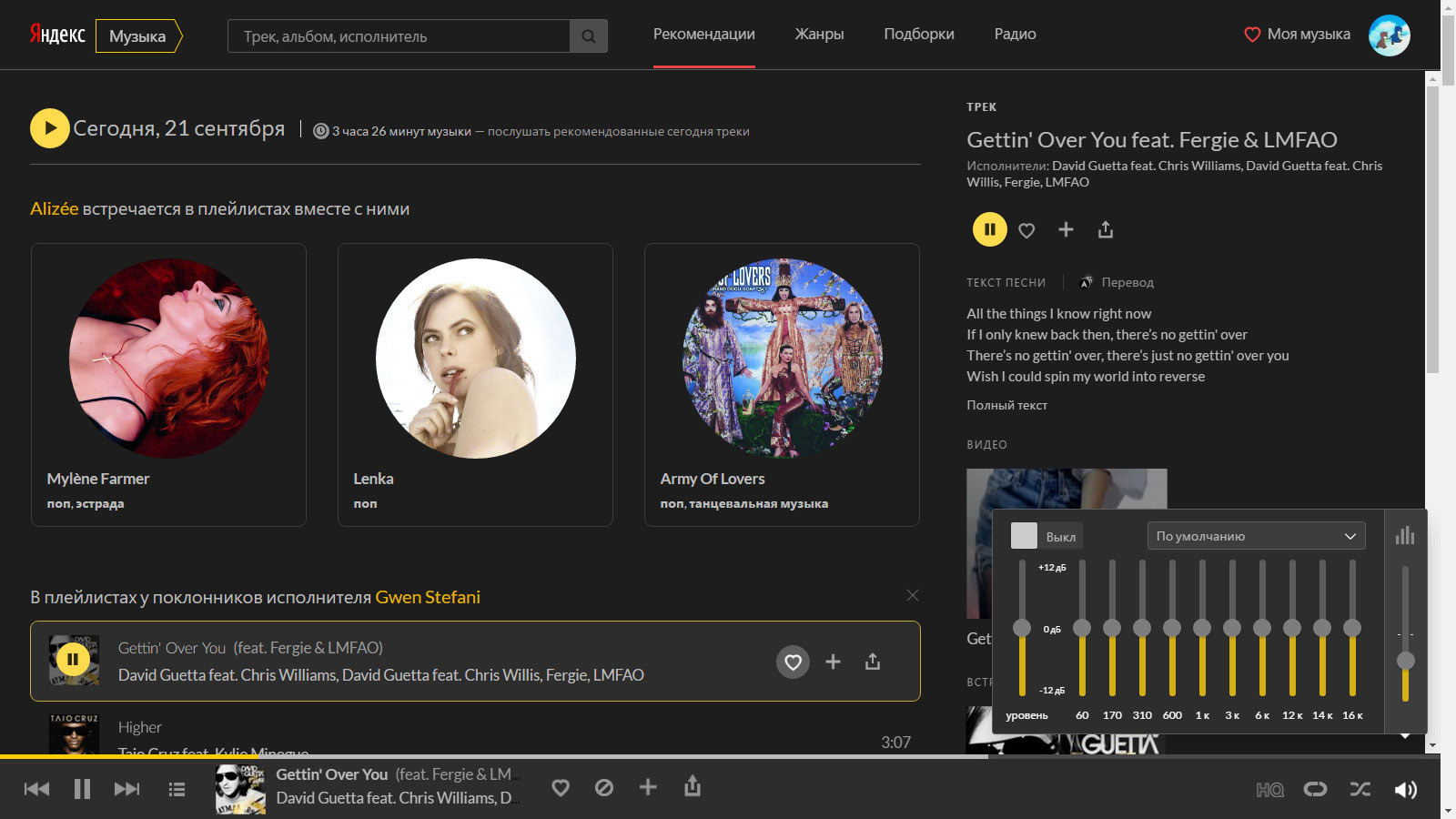The image size is (1456, 819).
Task: Open the user profile avatar
Action: coord(1390,35)
